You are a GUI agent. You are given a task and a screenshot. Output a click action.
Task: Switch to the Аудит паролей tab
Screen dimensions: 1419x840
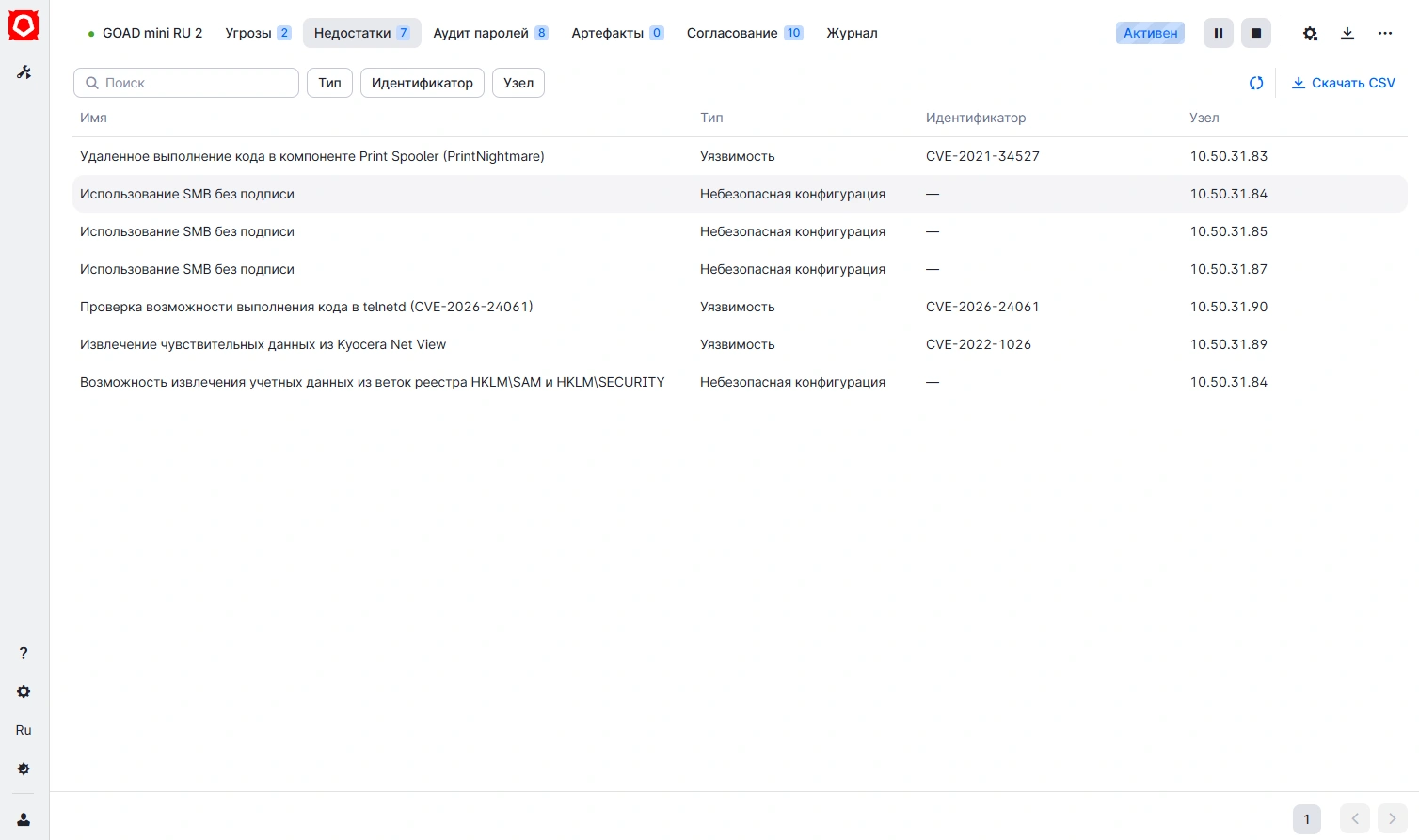490,33
